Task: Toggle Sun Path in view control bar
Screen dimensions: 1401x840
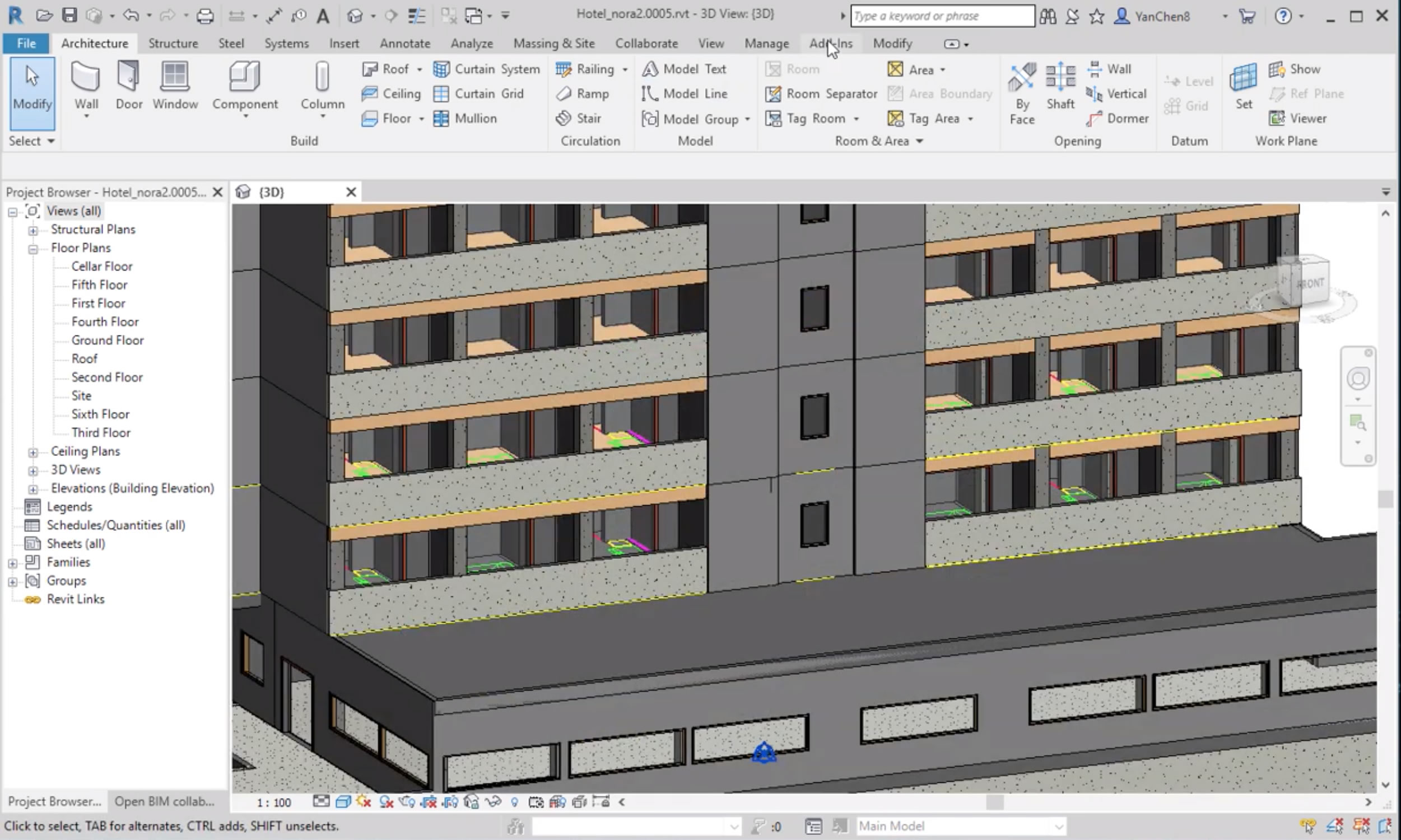Action: [364, 801]
